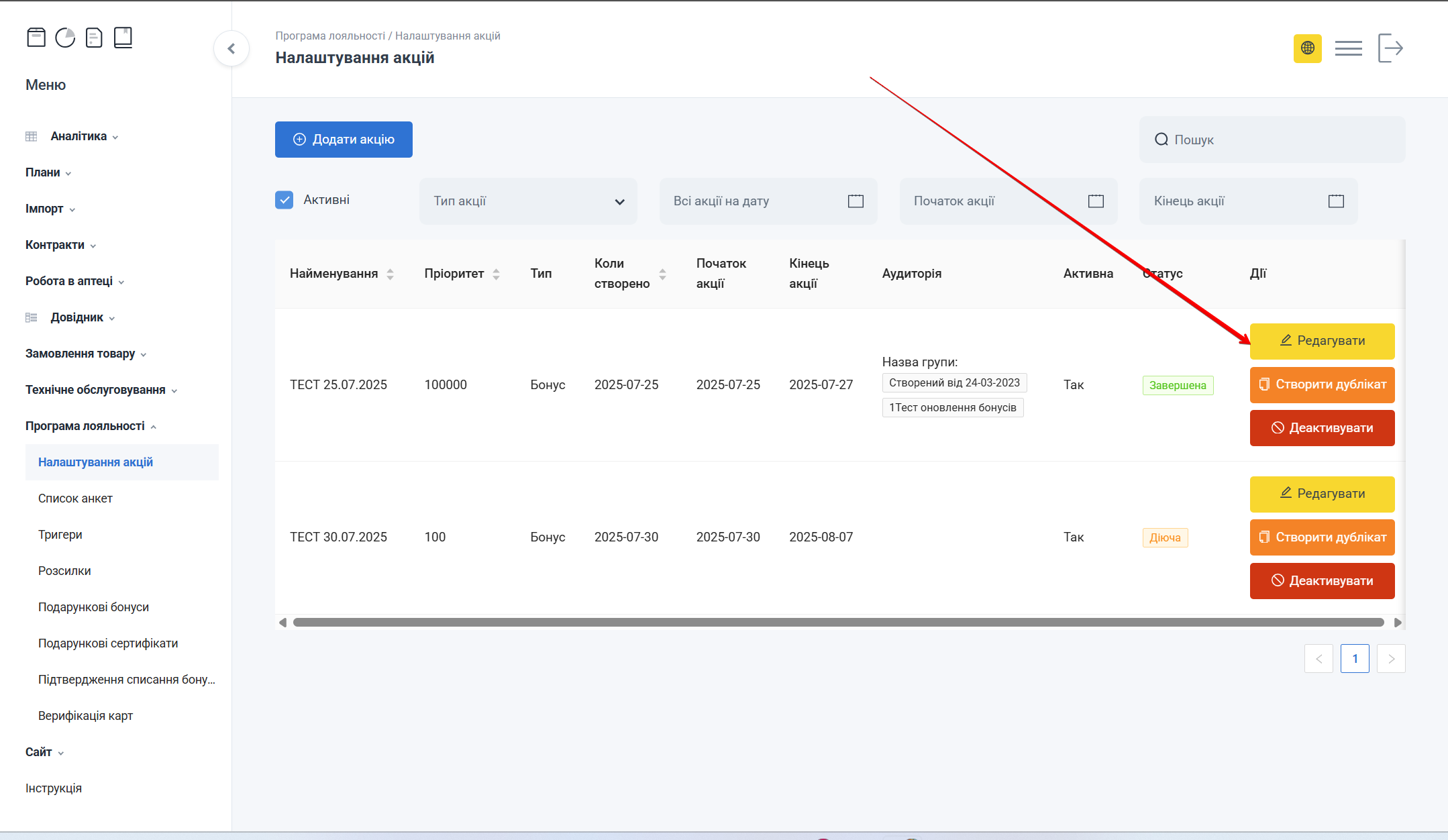Screen dimensions: 1448x840
Task: Open the Тип акції dropdown
Action: [528, 201]
